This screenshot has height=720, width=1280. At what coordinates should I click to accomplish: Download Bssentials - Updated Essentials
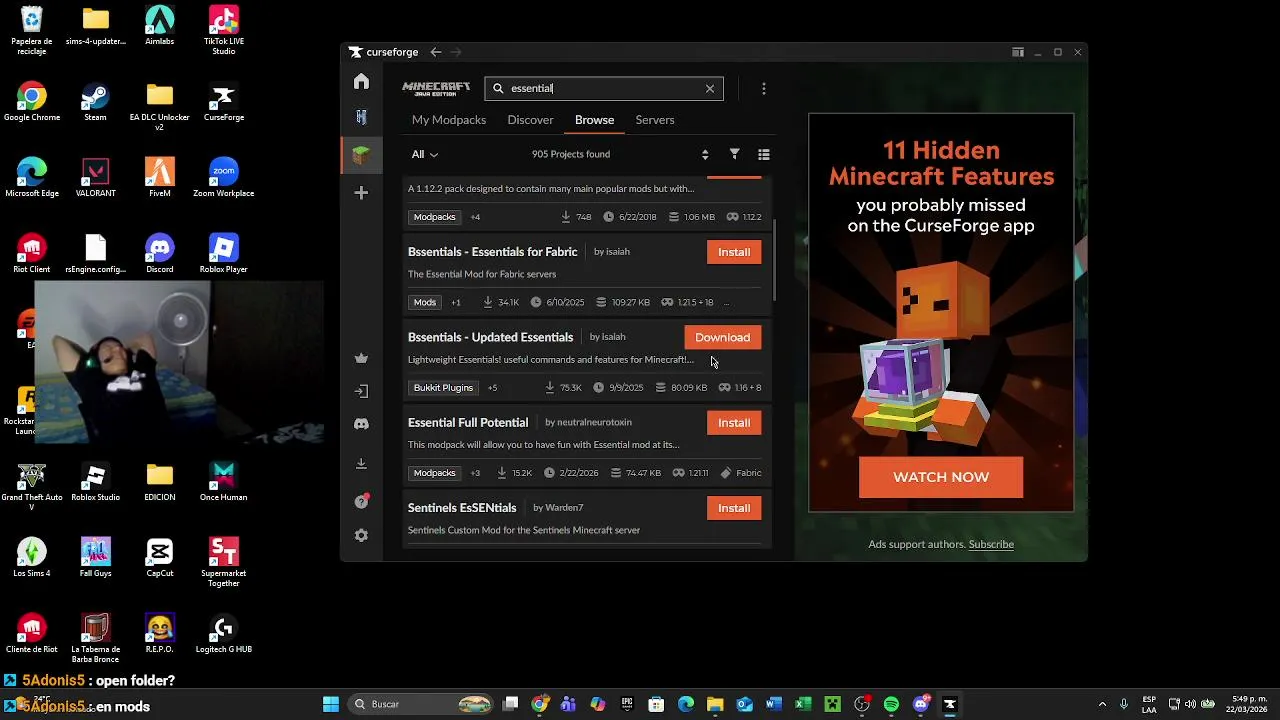click(722, 337)
